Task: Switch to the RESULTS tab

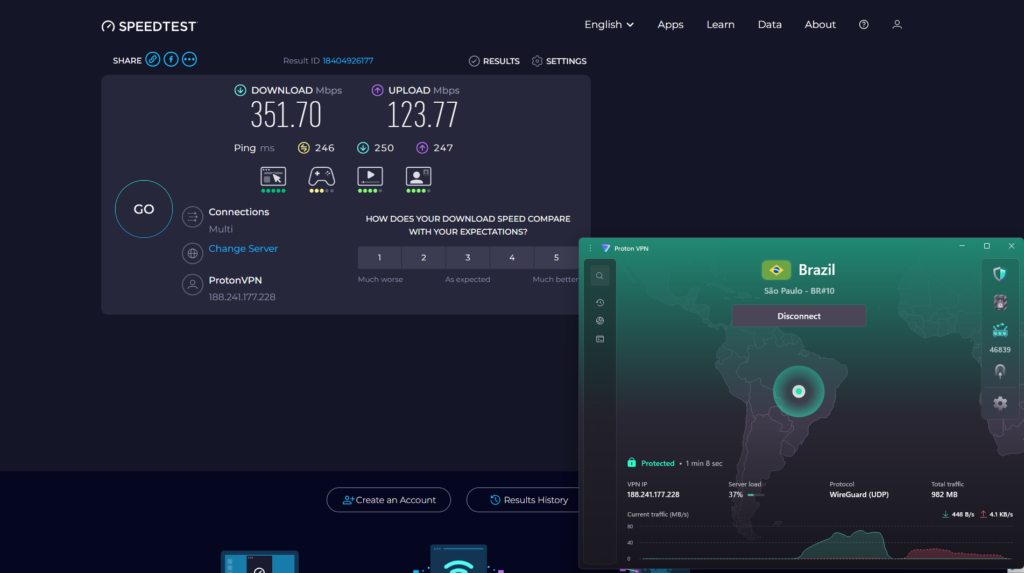Action: [494, 61]
